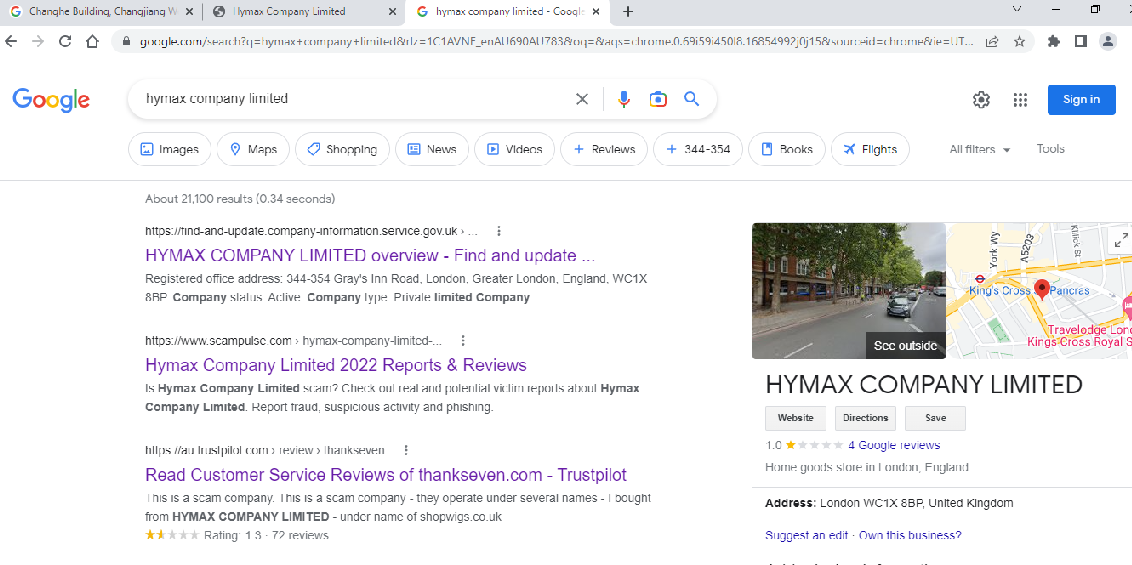Image resolution: width=1132 pixels, height=565 pixels.
Task: Open Hymax 2022 Reports & Reviews result
Action: [x=336, y=364]
